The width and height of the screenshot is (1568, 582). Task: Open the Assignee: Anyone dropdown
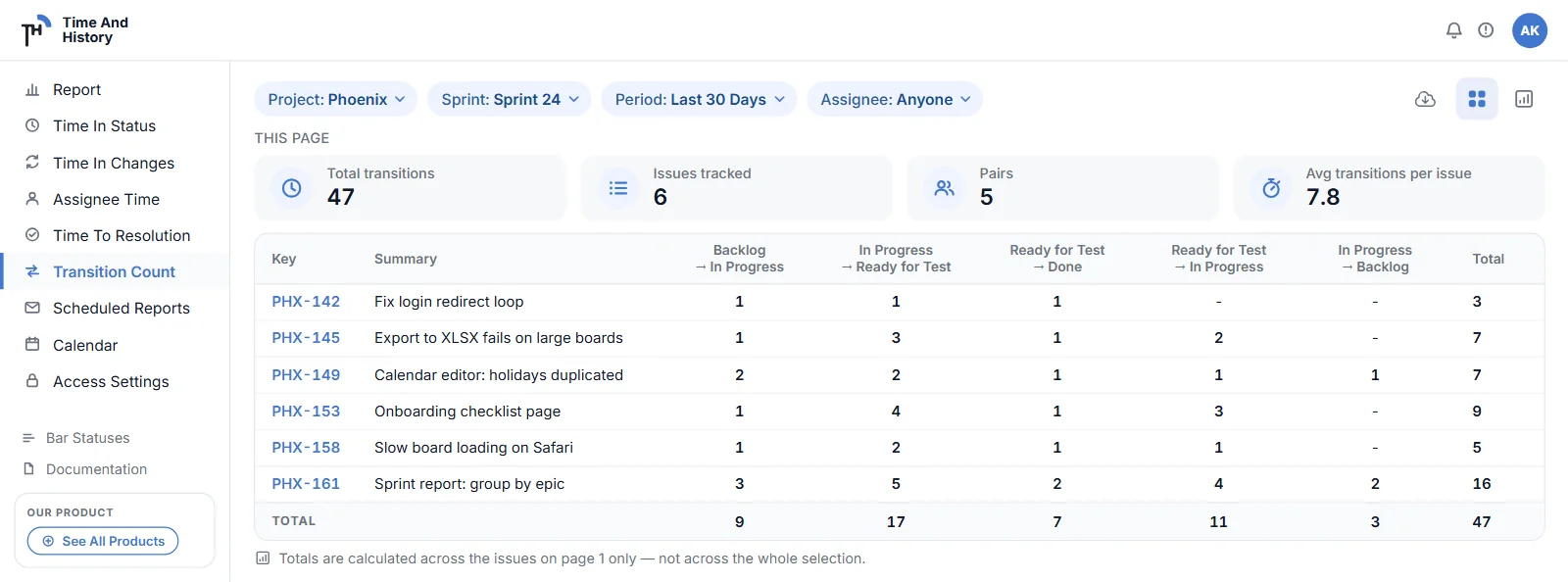point(895,99)
